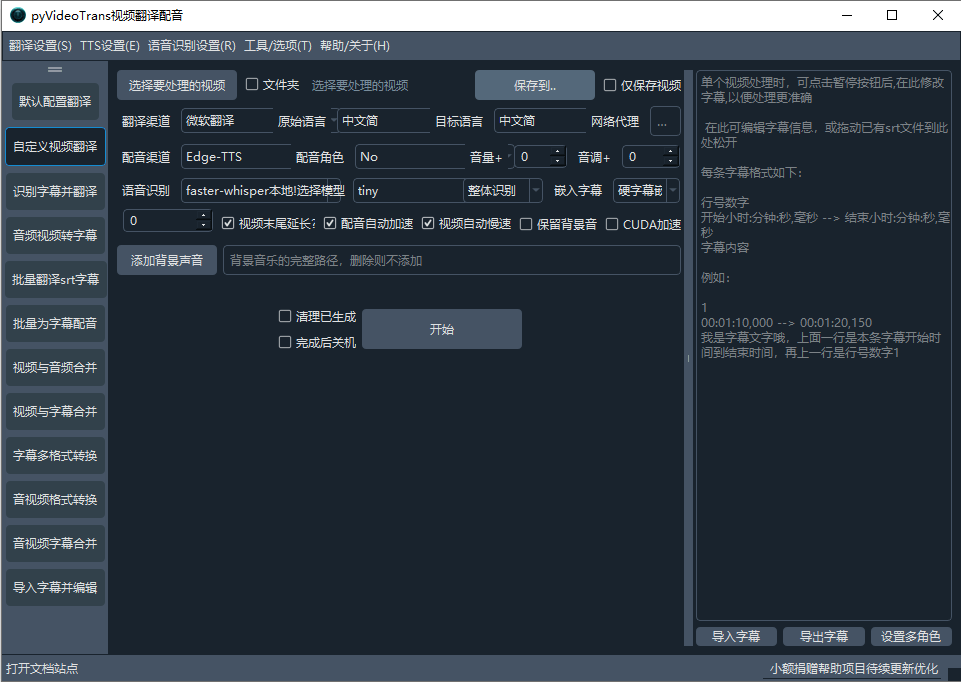Check the 保留背景音 option
961x682 pixels.
tap(526, 224)
